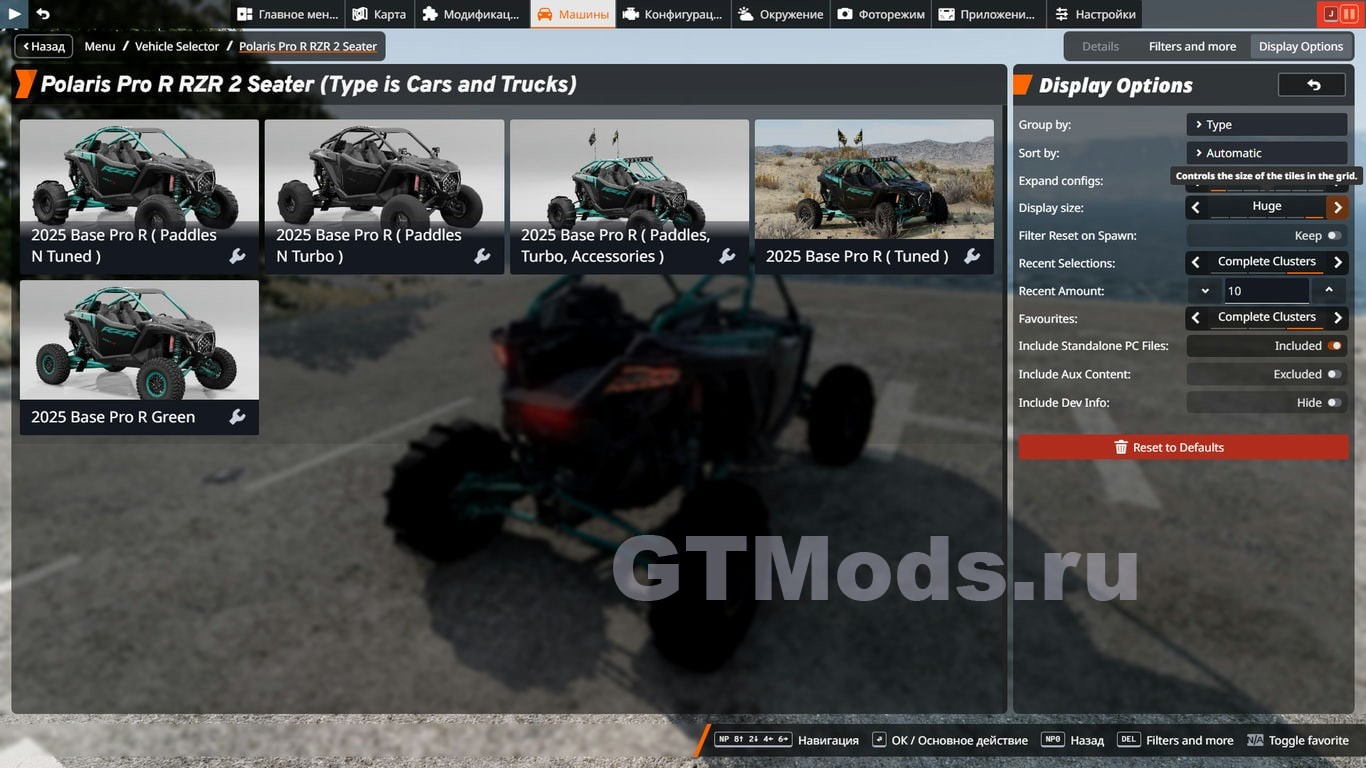The height and width of the screenshot is (768, 1366).
Task: Select 2025 Base Pro R (Tuned) thumbnail
Action: (x=873, y=180)
